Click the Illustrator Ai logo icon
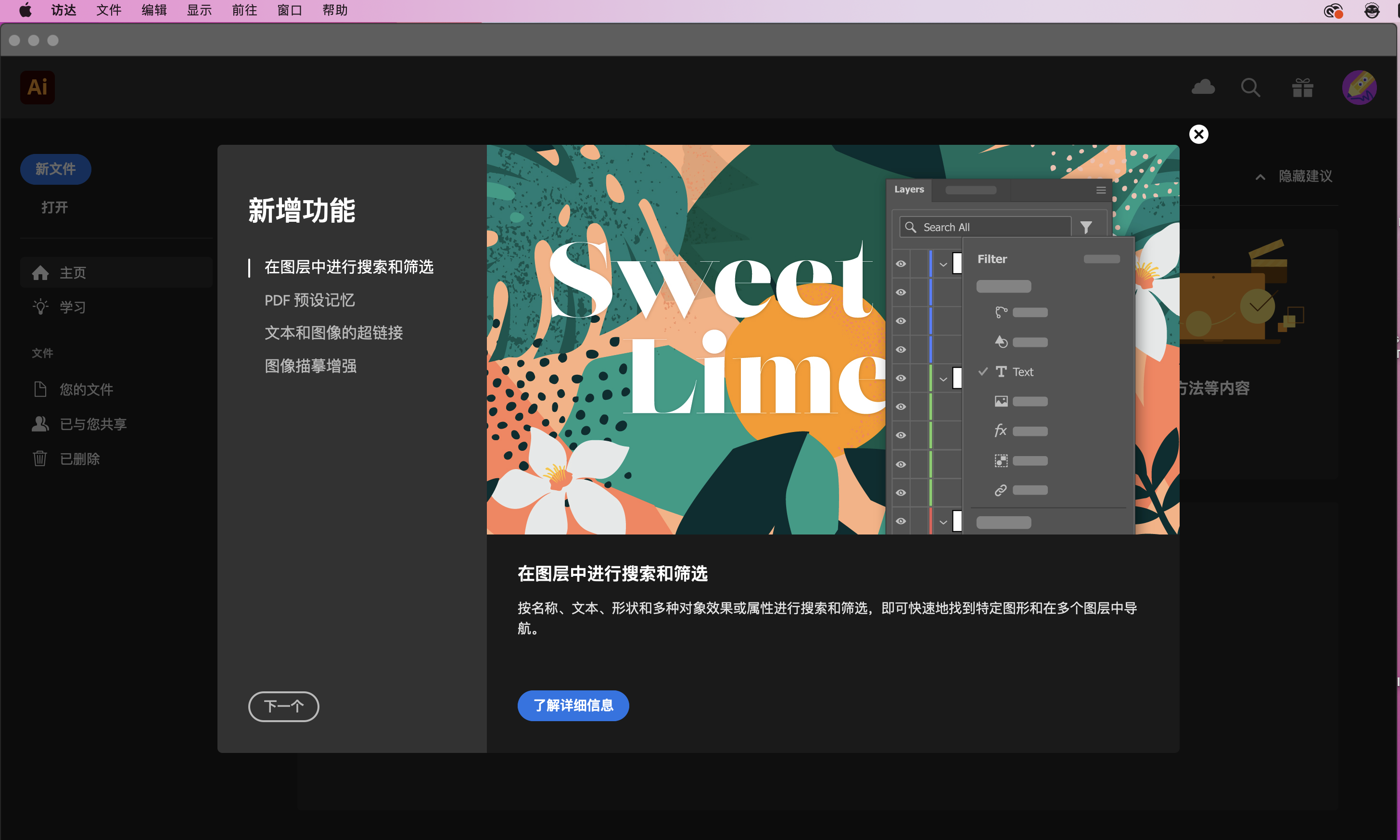 (38, 87)
